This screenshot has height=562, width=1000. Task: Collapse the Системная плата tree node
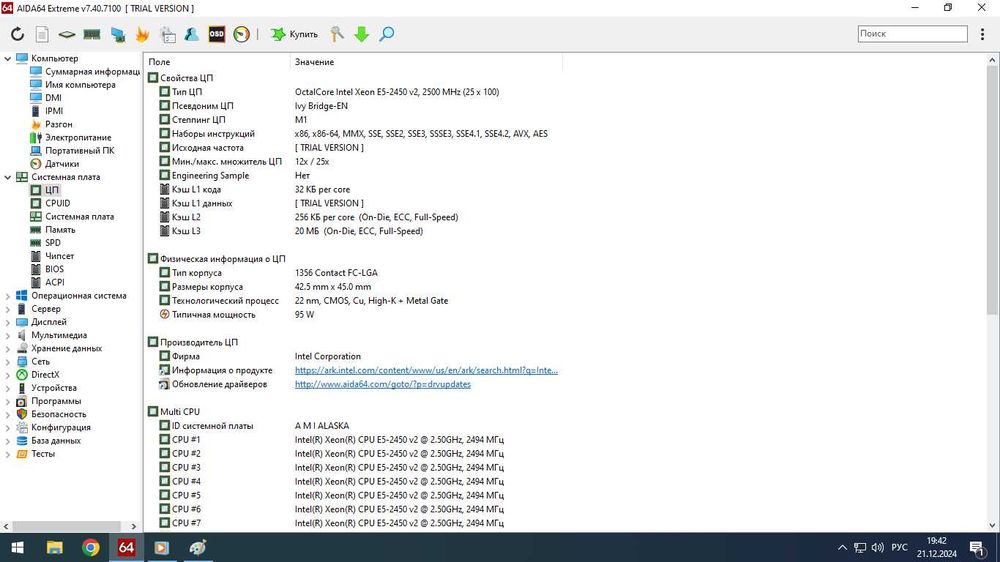(8, 177)
